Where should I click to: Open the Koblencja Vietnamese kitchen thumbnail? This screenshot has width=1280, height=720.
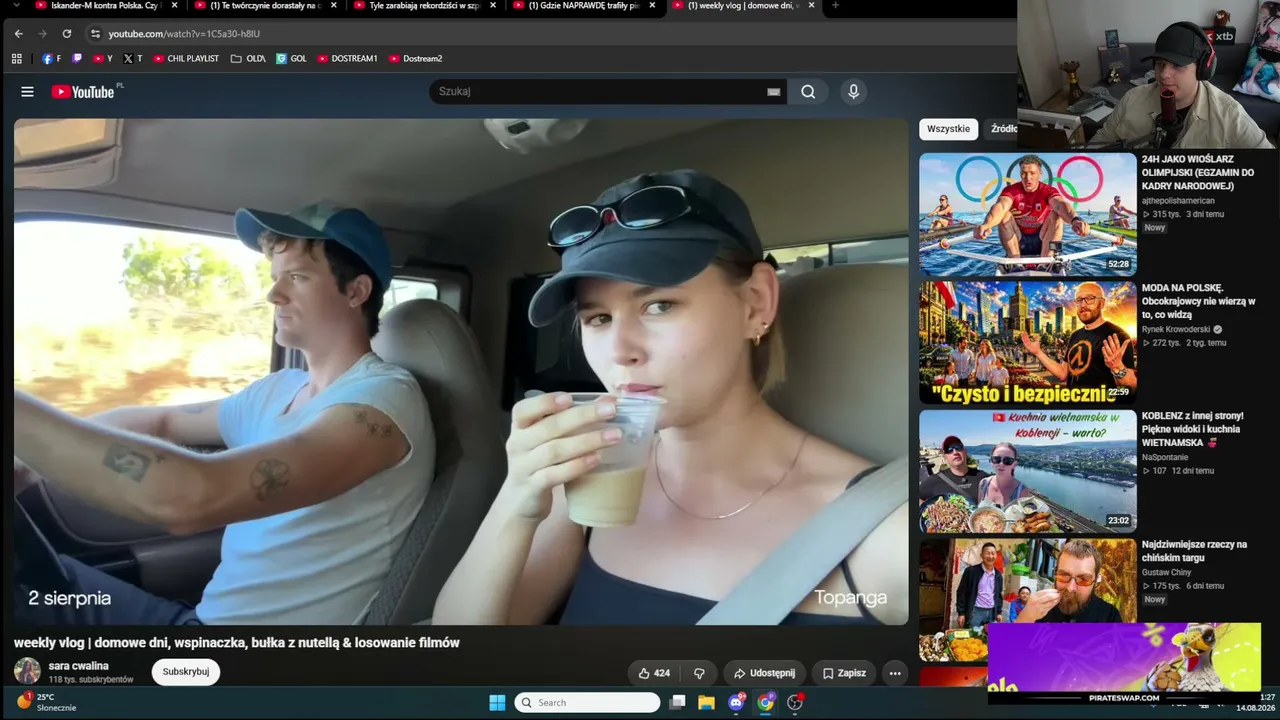pos(1028,472)
